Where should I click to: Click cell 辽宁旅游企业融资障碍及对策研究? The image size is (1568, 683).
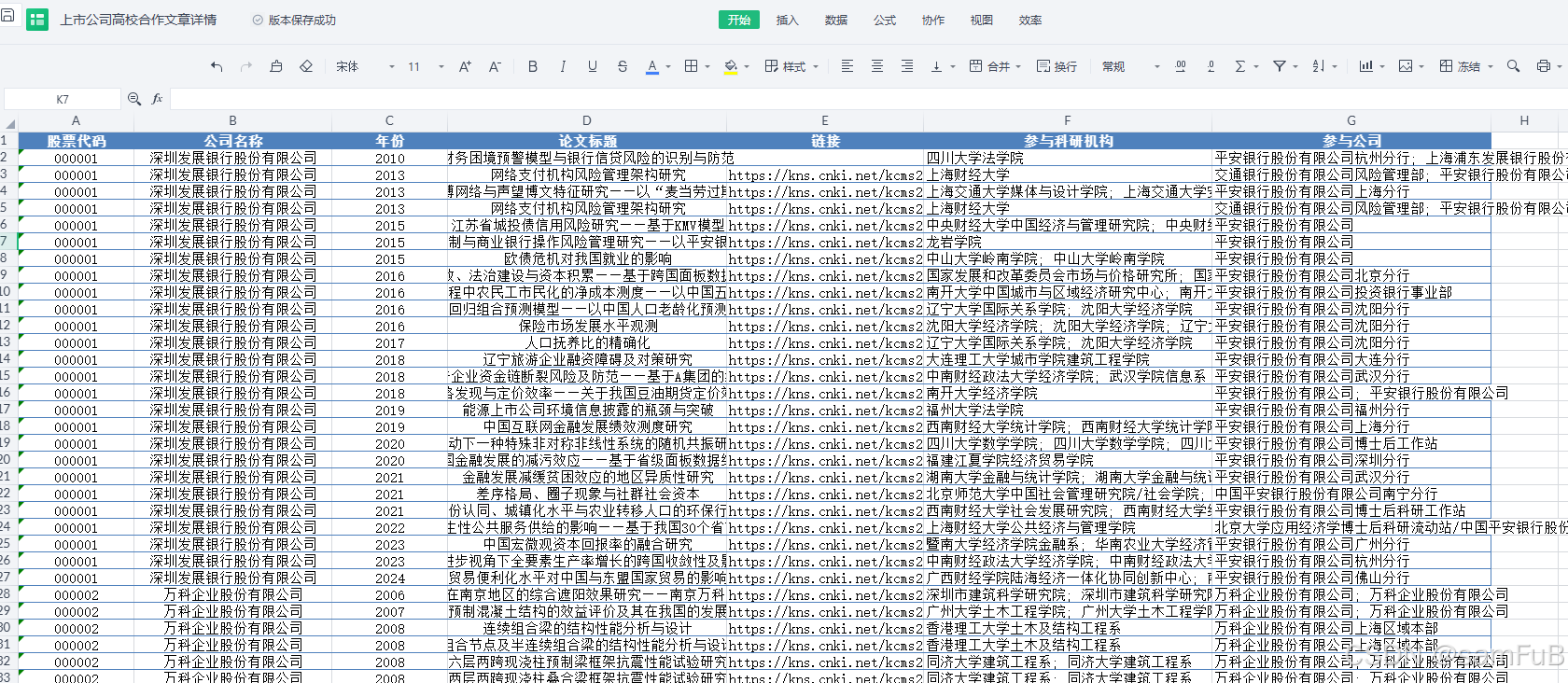pyautogui.click(x=587, y=359)
